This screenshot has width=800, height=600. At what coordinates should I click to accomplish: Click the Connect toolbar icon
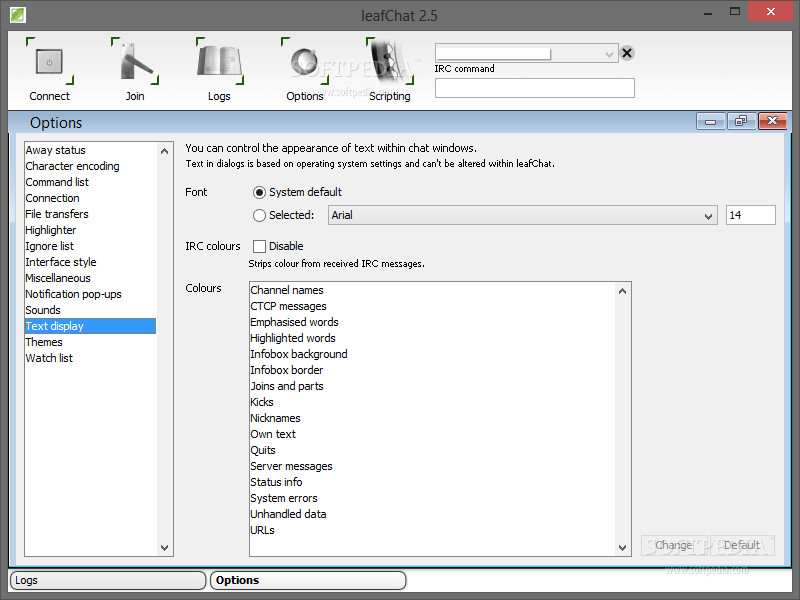point(49,61)
